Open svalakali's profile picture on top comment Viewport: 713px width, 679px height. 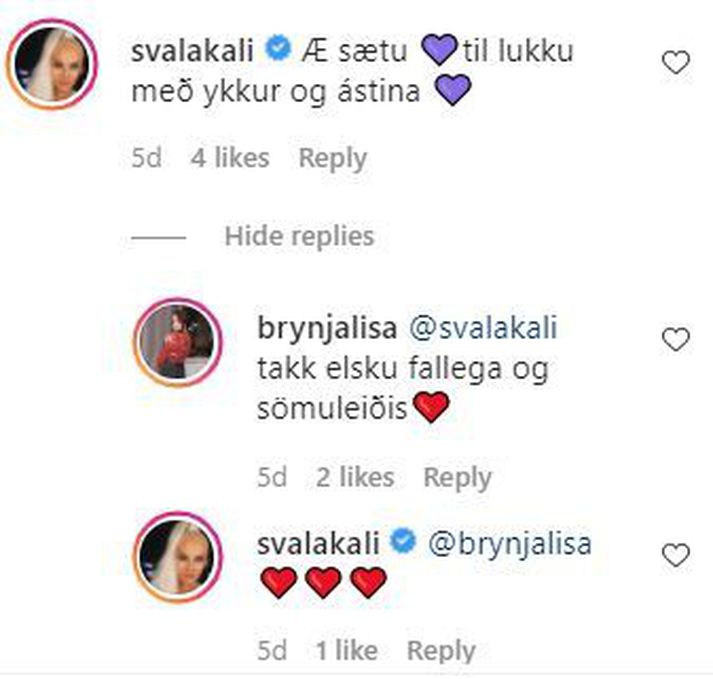click(52, 64)
